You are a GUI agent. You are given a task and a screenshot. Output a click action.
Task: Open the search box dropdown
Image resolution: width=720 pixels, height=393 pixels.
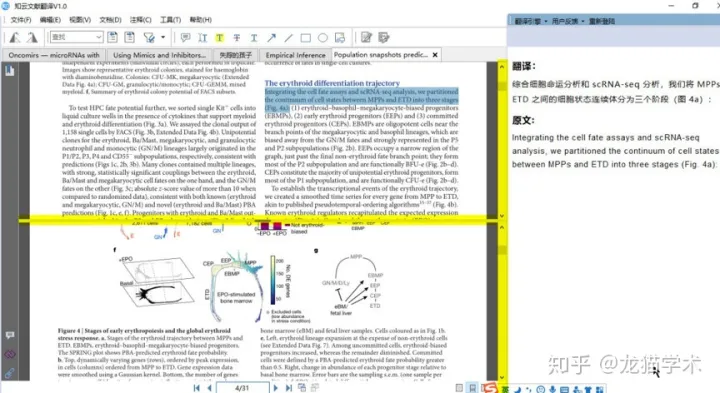tap(99, 37)
